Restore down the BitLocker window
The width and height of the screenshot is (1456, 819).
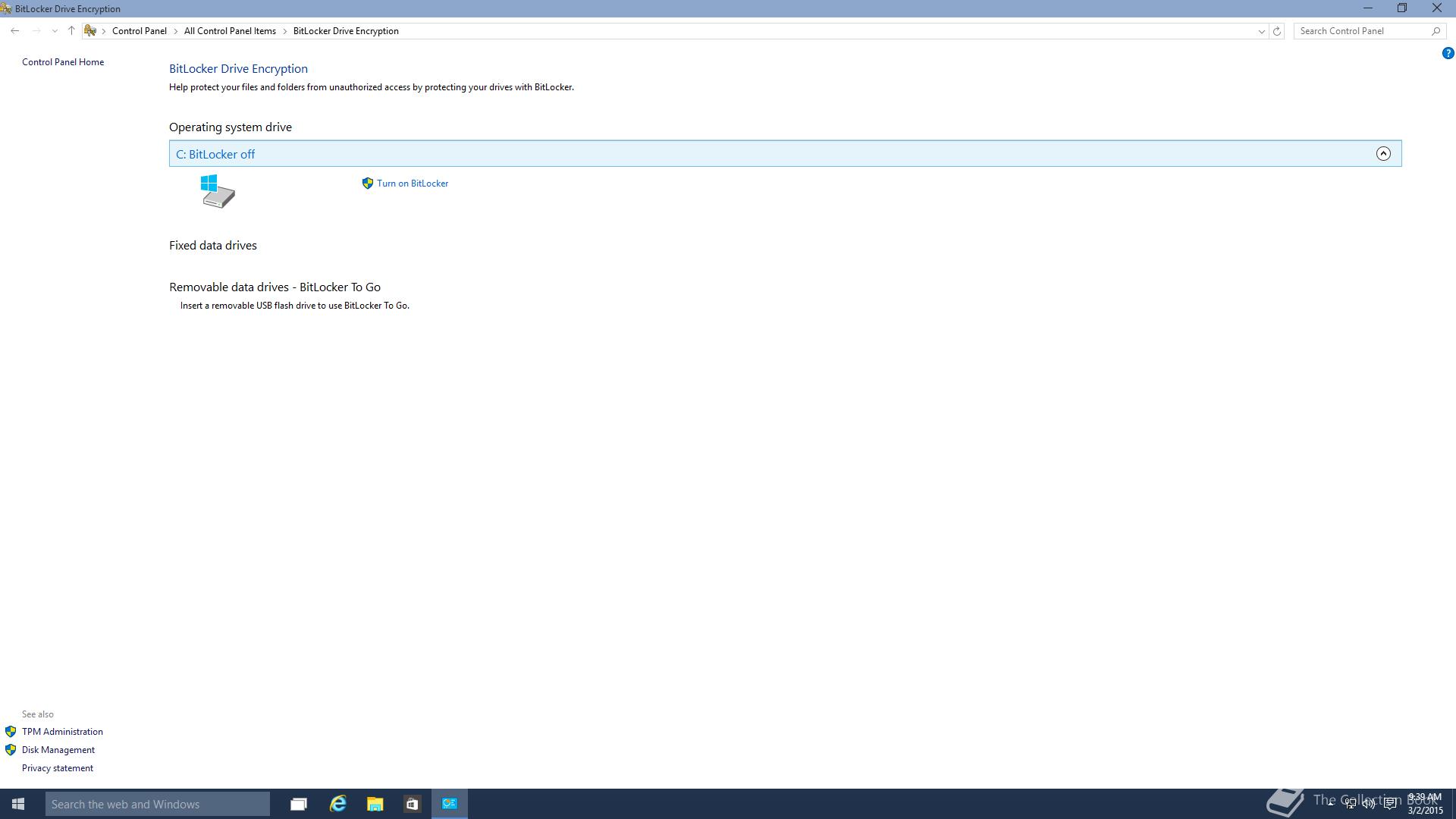tap(1402, 8)
